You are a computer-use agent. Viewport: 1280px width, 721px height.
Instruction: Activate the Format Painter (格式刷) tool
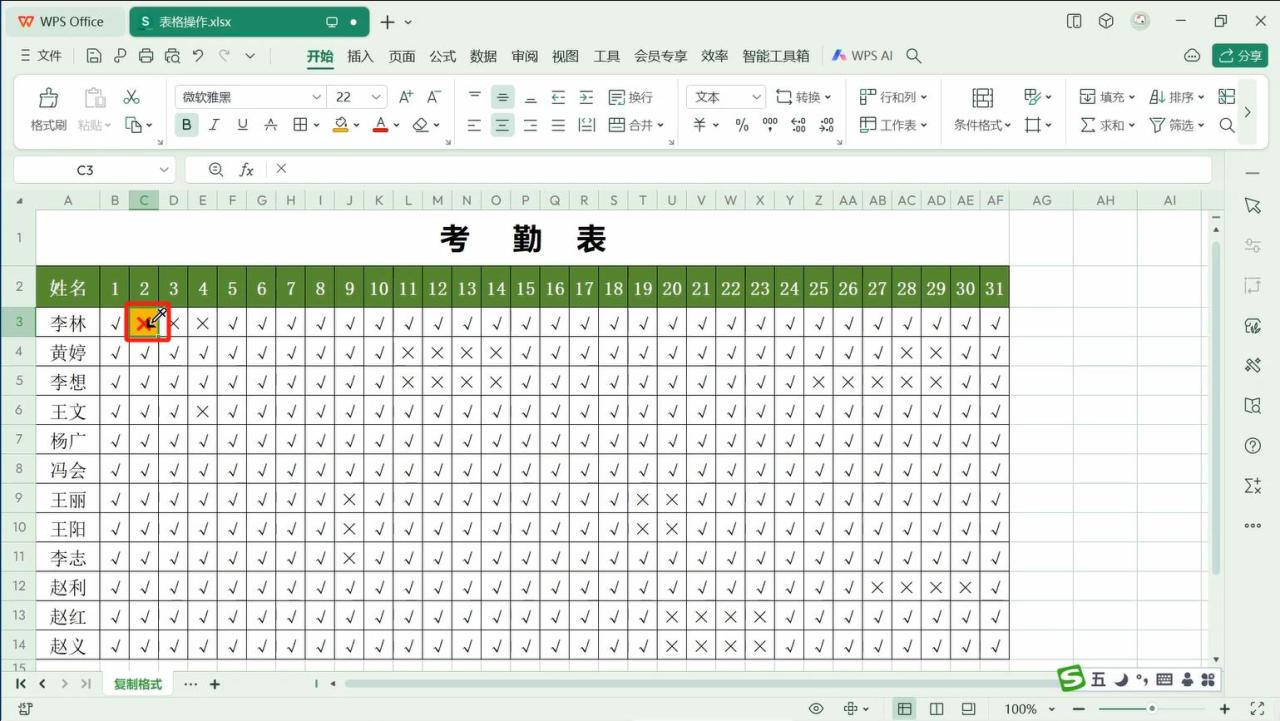point(48,110)
